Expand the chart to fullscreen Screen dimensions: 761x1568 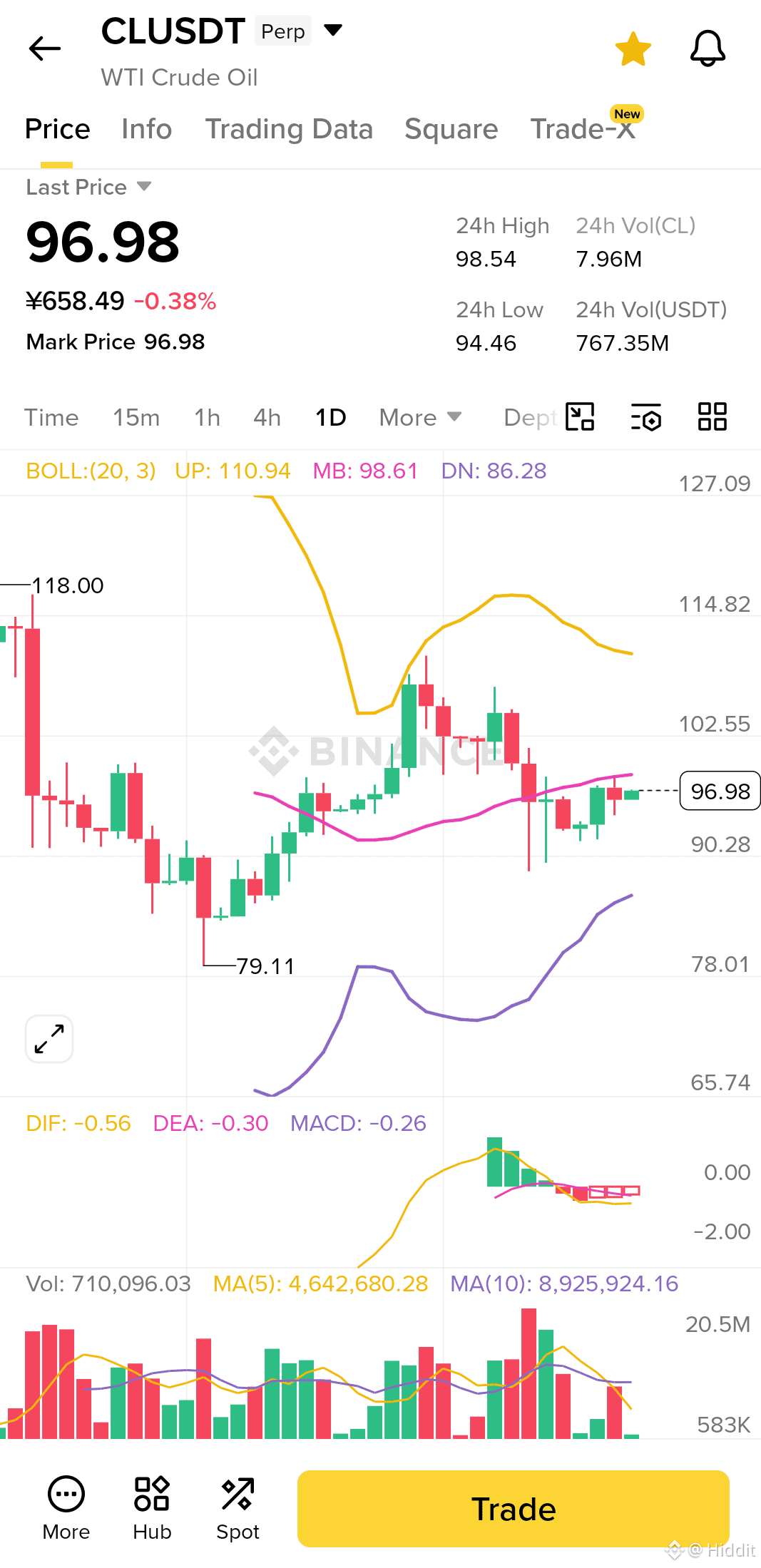49,1039
